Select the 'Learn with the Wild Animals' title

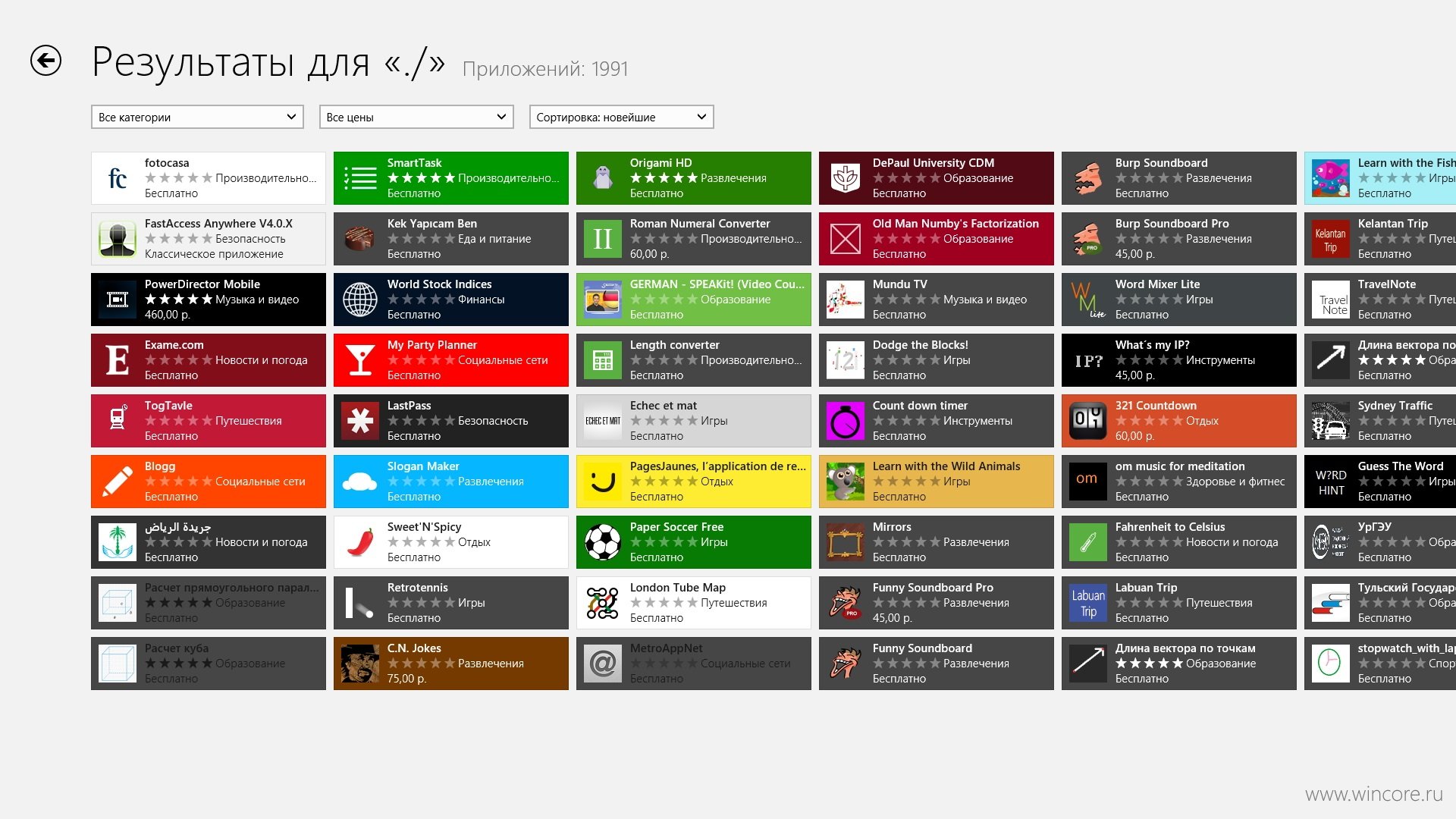click(x=946, y=466)
